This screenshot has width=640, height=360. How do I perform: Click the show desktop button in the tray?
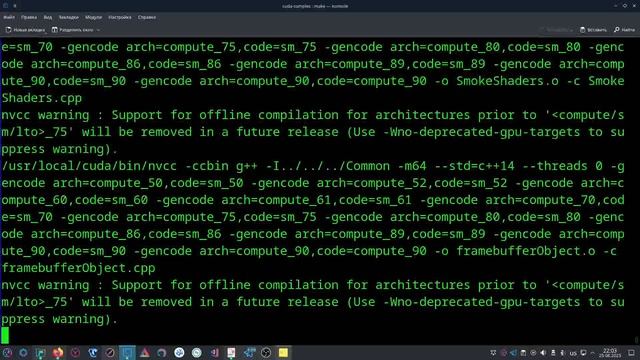tap(631, 353)
